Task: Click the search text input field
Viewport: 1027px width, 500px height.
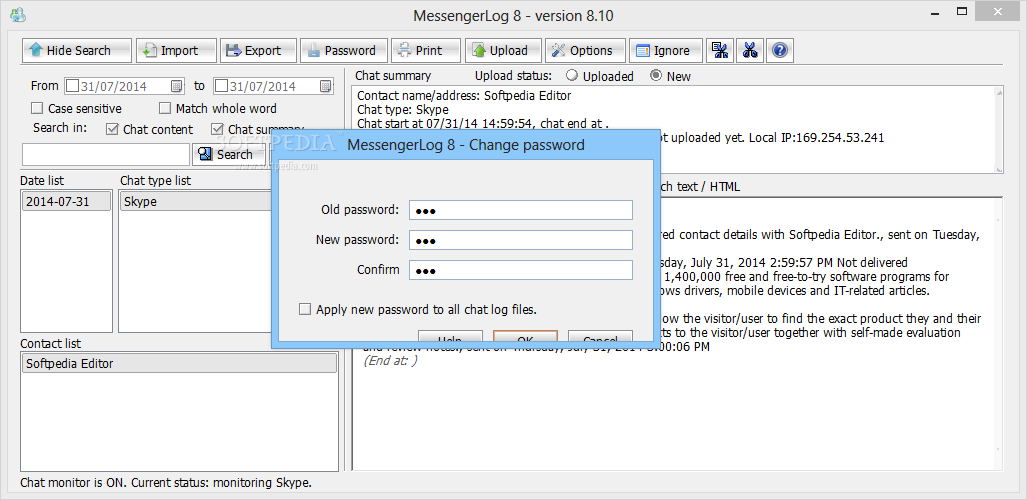Action: click(105, 155)
